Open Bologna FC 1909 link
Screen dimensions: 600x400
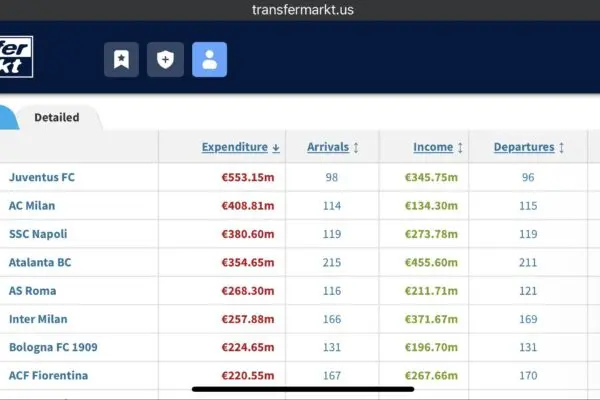tap(53, 347)
